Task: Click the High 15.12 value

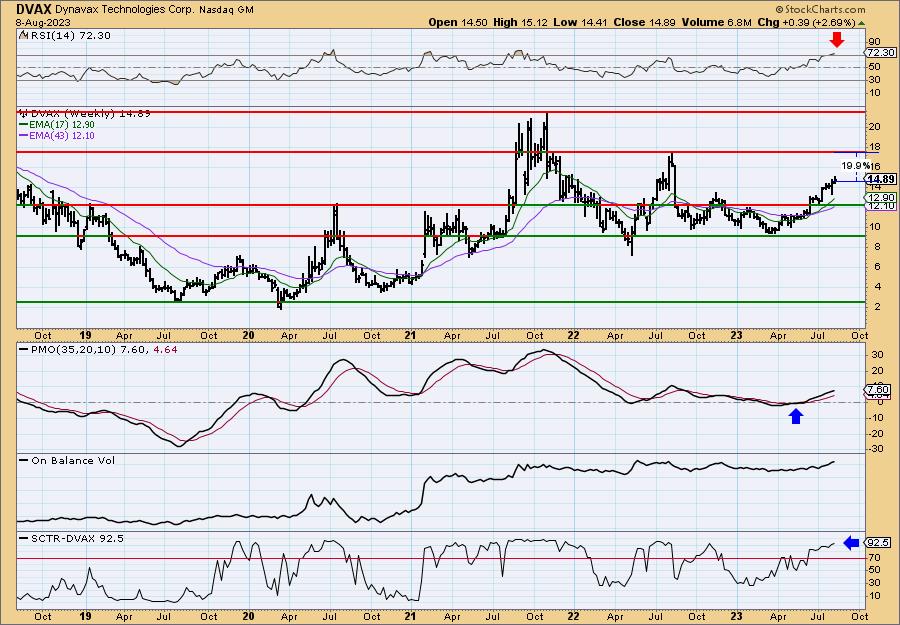Action: [x=522, y=22]
